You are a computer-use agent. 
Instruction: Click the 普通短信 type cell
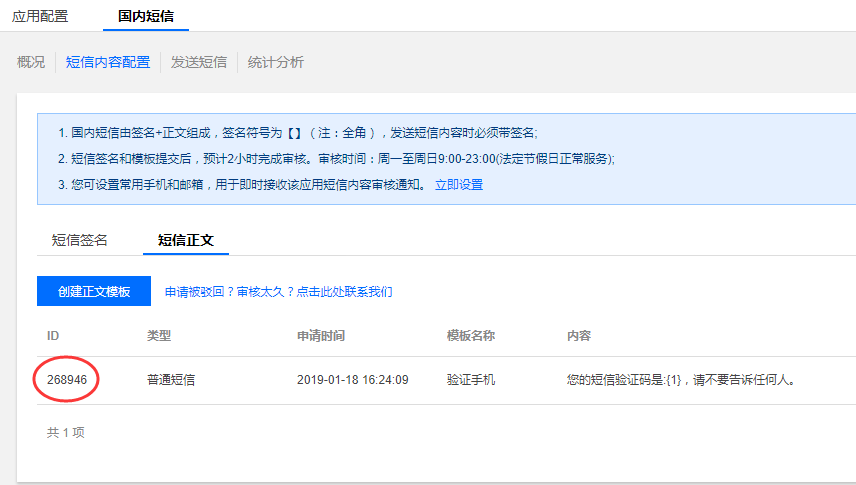point(171,380)
